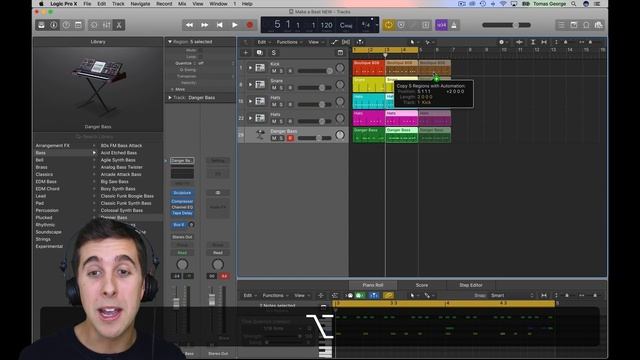
Task: Open the Track menu in the menu bar
Action: (118, 4)
